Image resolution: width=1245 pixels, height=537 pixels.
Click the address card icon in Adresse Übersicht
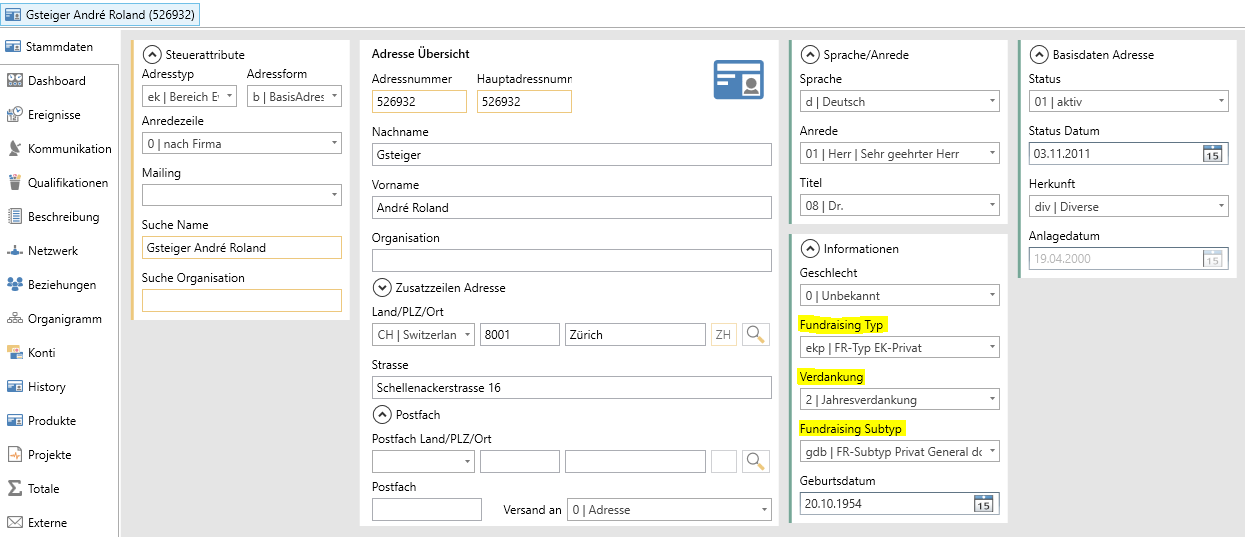coord(738,79)
